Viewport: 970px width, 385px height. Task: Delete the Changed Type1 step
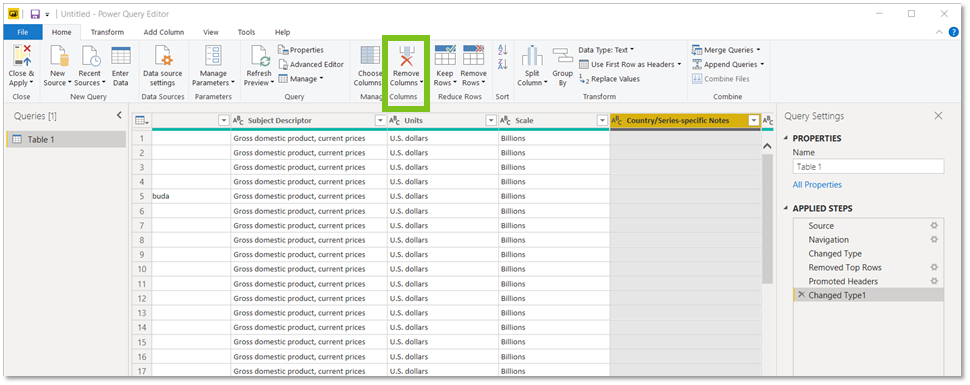pyautogui.click(x=801, y=295)
